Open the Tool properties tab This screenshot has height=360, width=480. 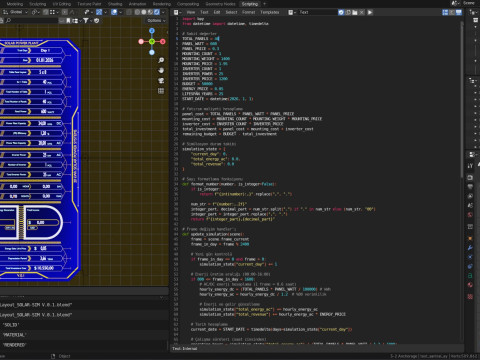coord(470,166)
